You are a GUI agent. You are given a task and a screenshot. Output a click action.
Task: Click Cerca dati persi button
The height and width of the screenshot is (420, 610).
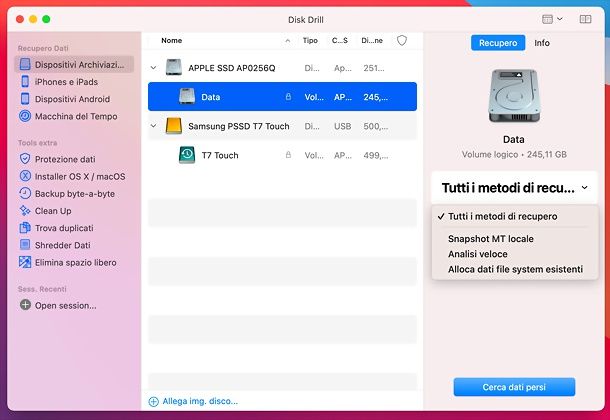click(x=514, y=387)
